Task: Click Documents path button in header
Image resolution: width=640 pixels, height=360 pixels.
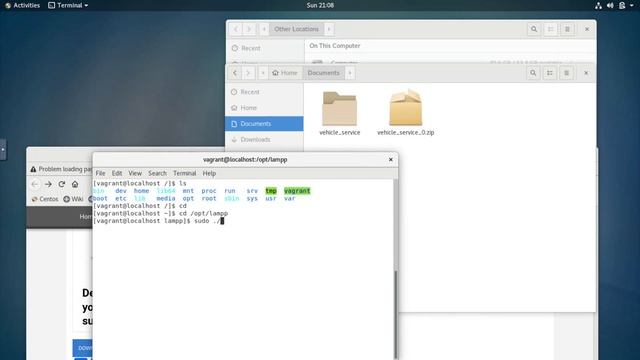Action: pos(323,73)
